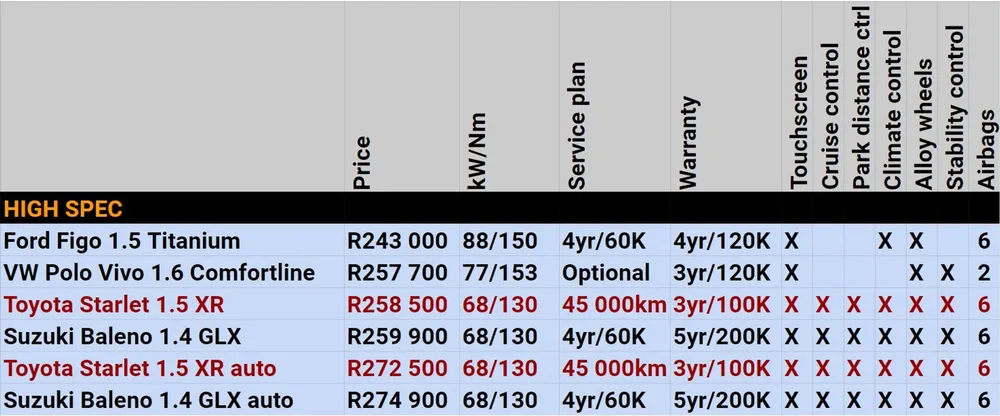The height and width of the screenshot is (416, 1000).
Task: Click the Service plan column header
Action: pos(577,125)
